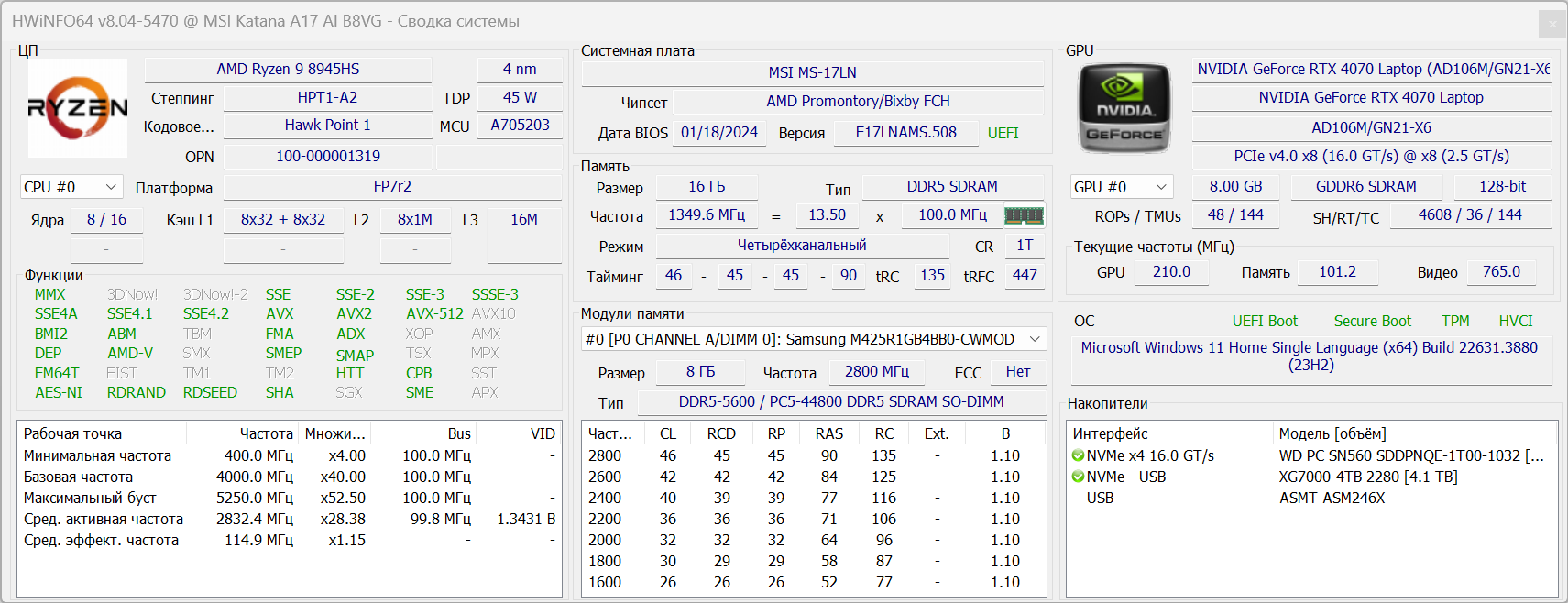Click the UEFI Boot status label
Viewport: 1568px width, 603px height.
1265,321
